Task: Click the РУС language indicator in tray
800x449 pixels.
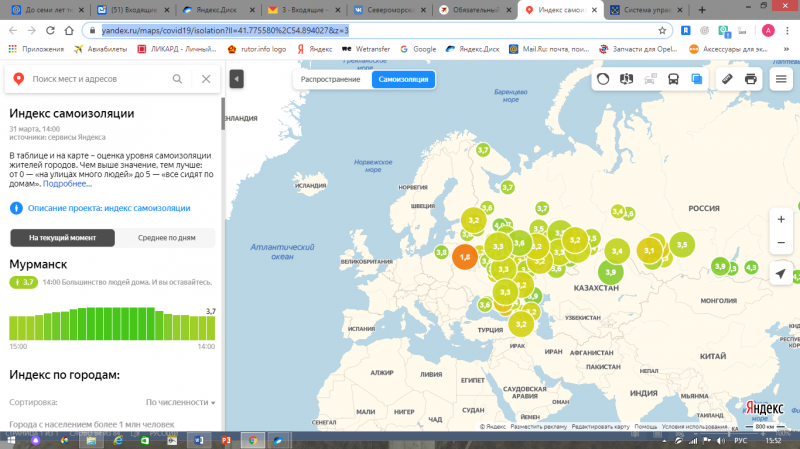Action: pyautogui.click(x=740, y=440)
